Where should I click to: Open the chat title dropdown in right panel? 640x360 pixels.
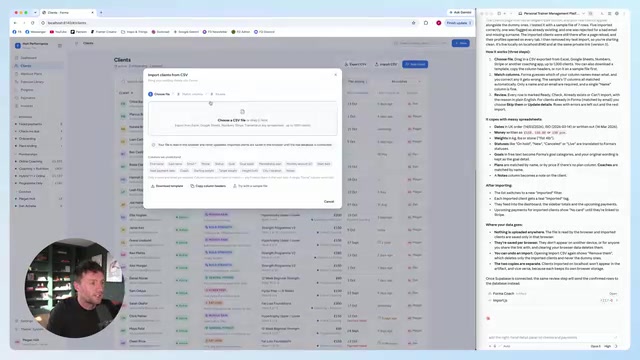point(583,13)
